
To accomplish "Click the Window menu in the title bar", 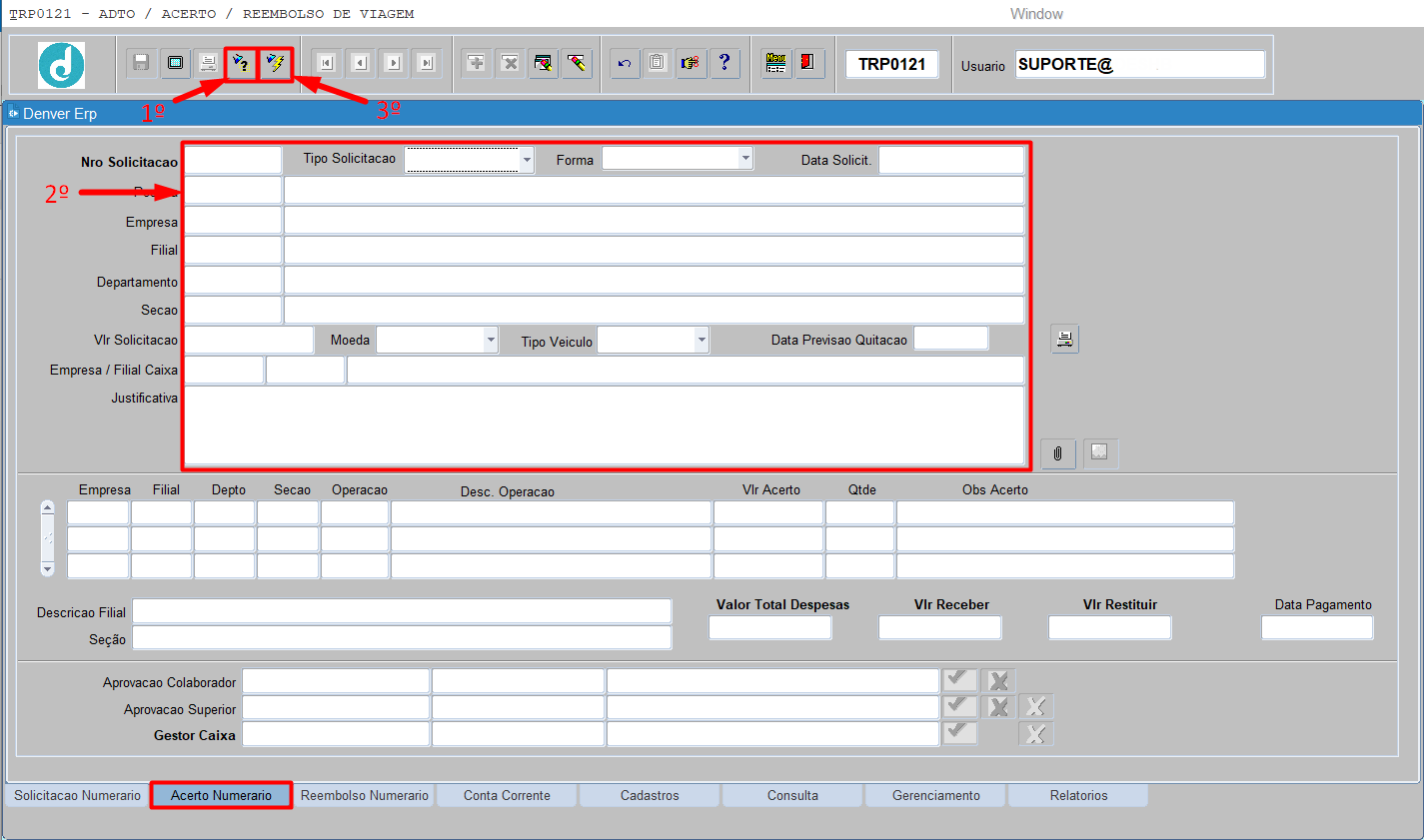I will pos(1036,14).
